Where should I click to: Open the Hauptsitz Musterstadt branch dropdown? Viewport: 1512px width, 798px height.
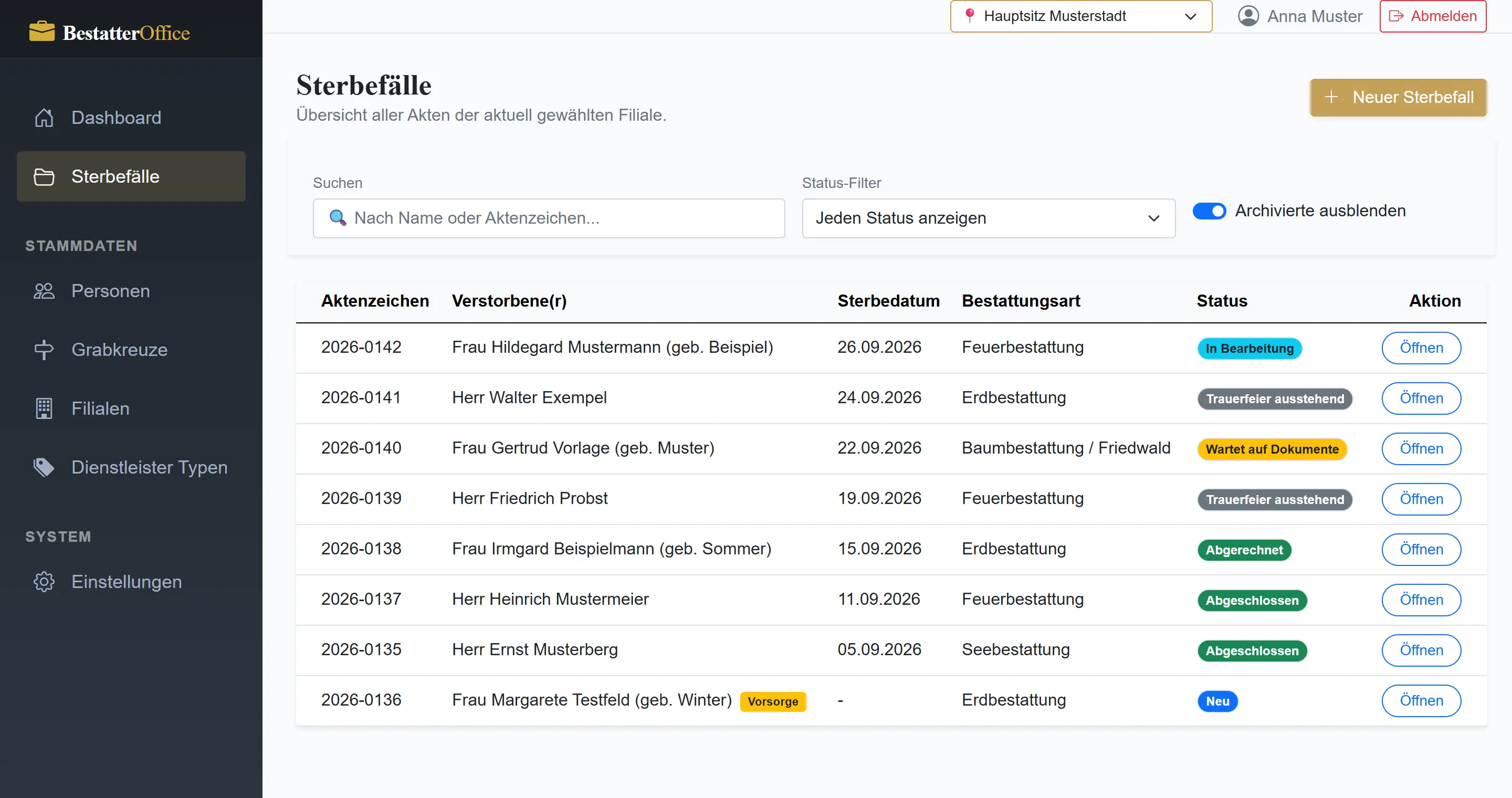(x=1081, y=16)
